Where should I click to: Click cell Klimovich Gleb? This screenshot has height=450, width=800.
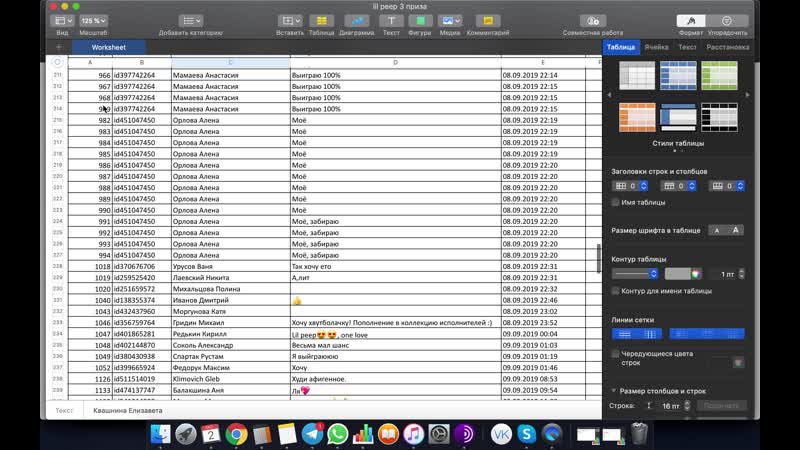point(231,379)
